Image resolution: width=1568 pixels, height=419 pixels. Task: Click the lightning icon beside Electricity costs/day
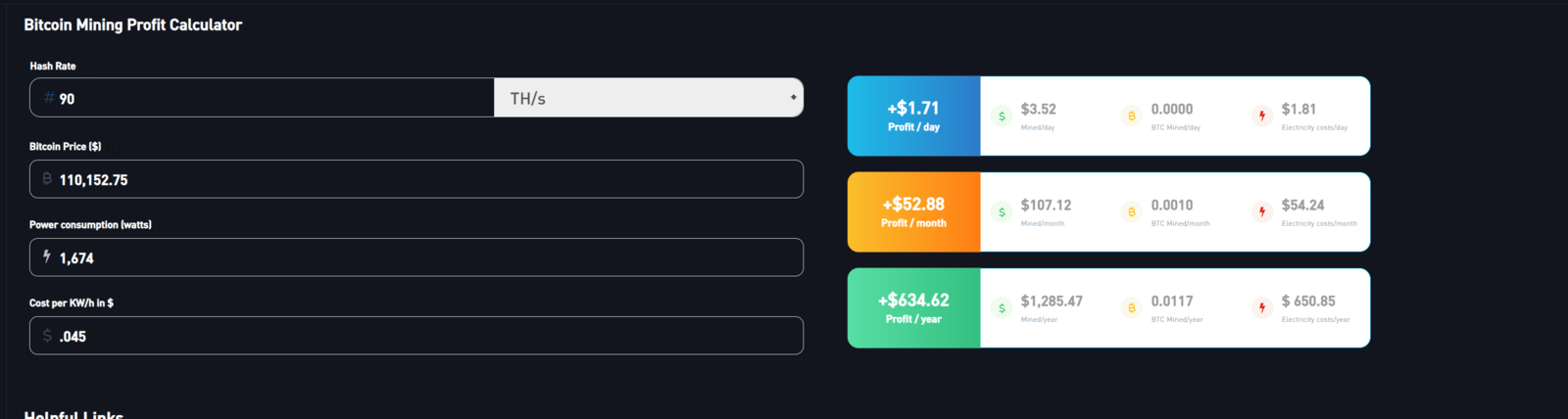pyautogui.click(x=1262, y=116)
